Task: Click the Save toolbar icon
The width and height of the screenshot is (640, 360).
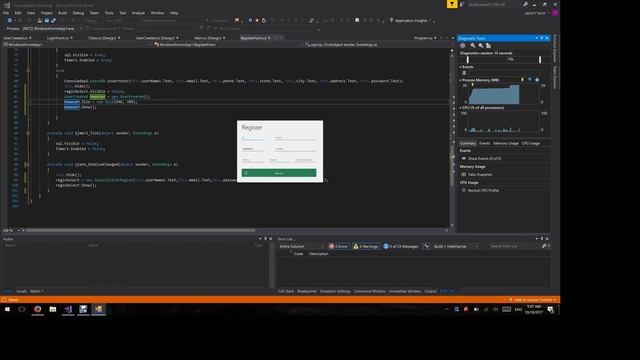Action: click(47, 20)
